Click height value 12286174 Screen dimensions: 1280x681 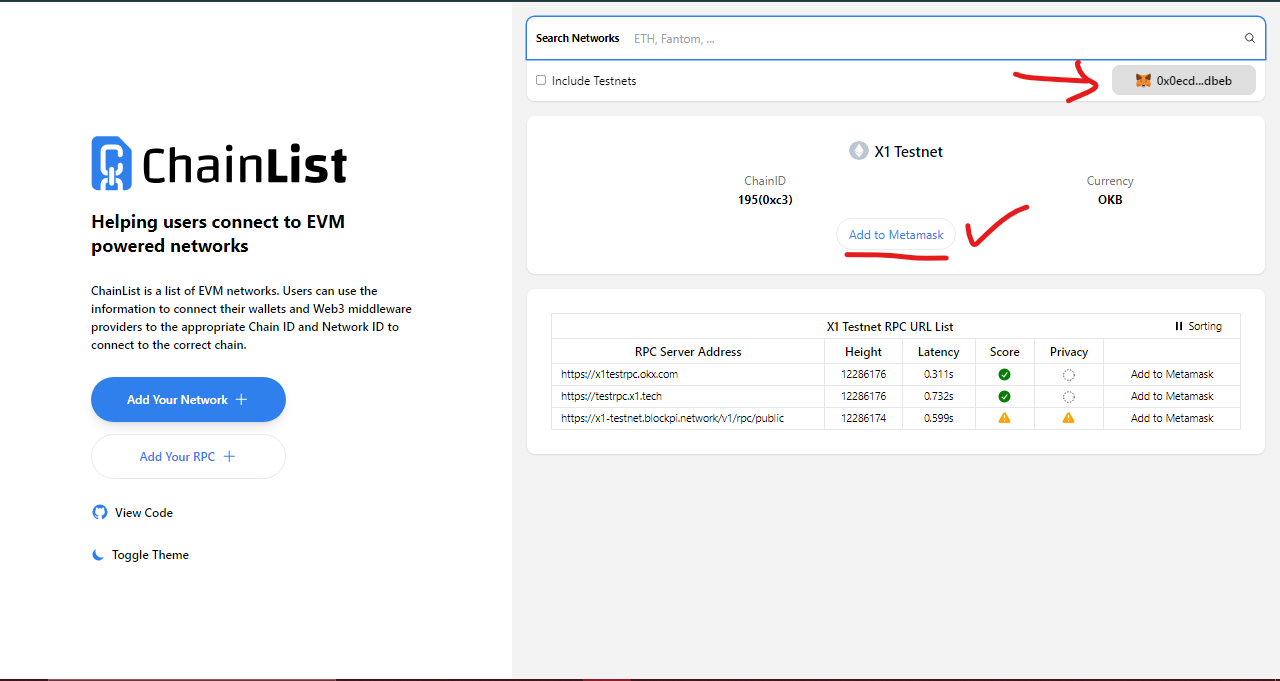[863, 418]
